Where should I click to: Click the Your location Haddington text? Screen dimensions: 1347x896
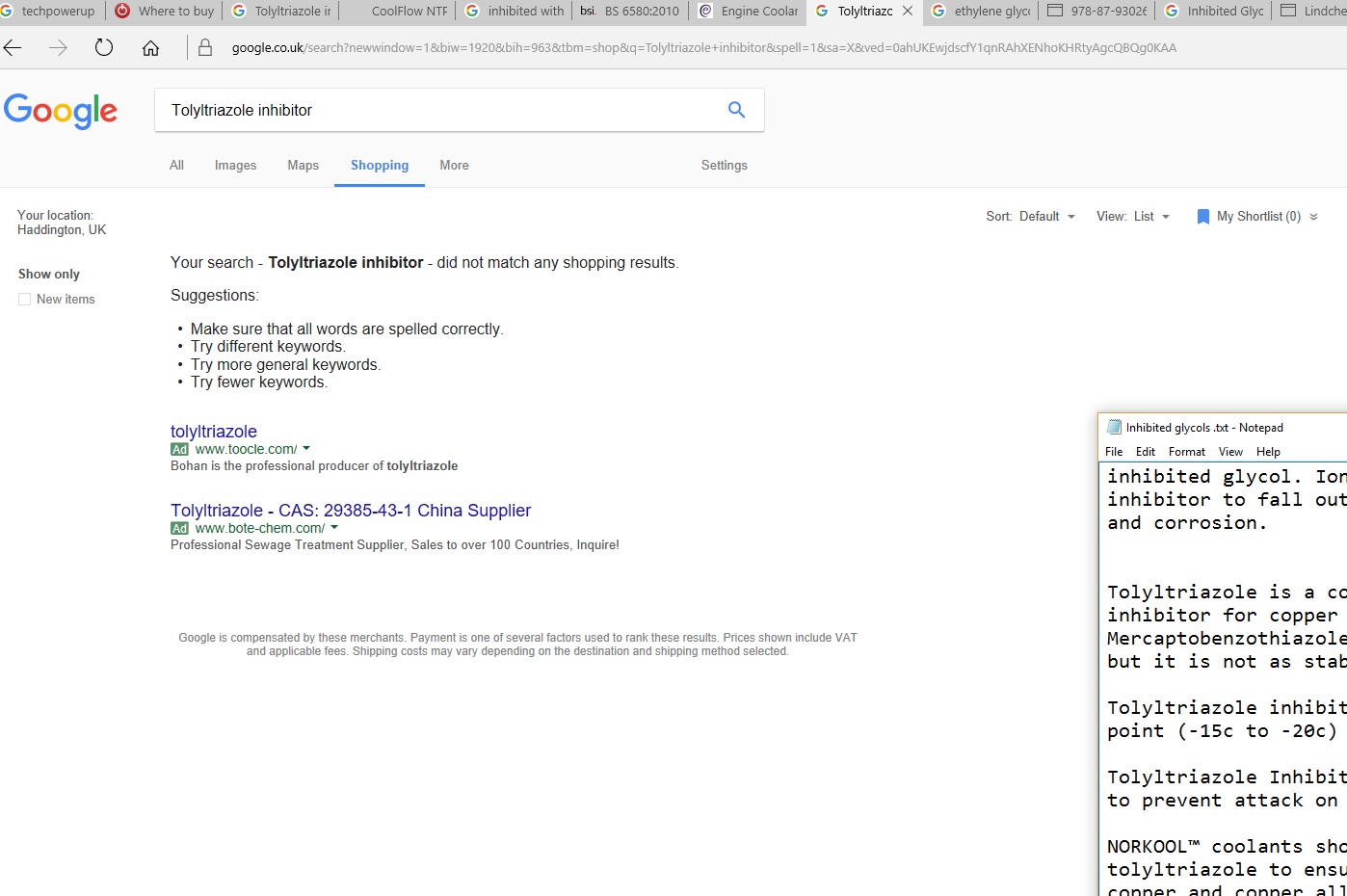click(x=62, y=223)
